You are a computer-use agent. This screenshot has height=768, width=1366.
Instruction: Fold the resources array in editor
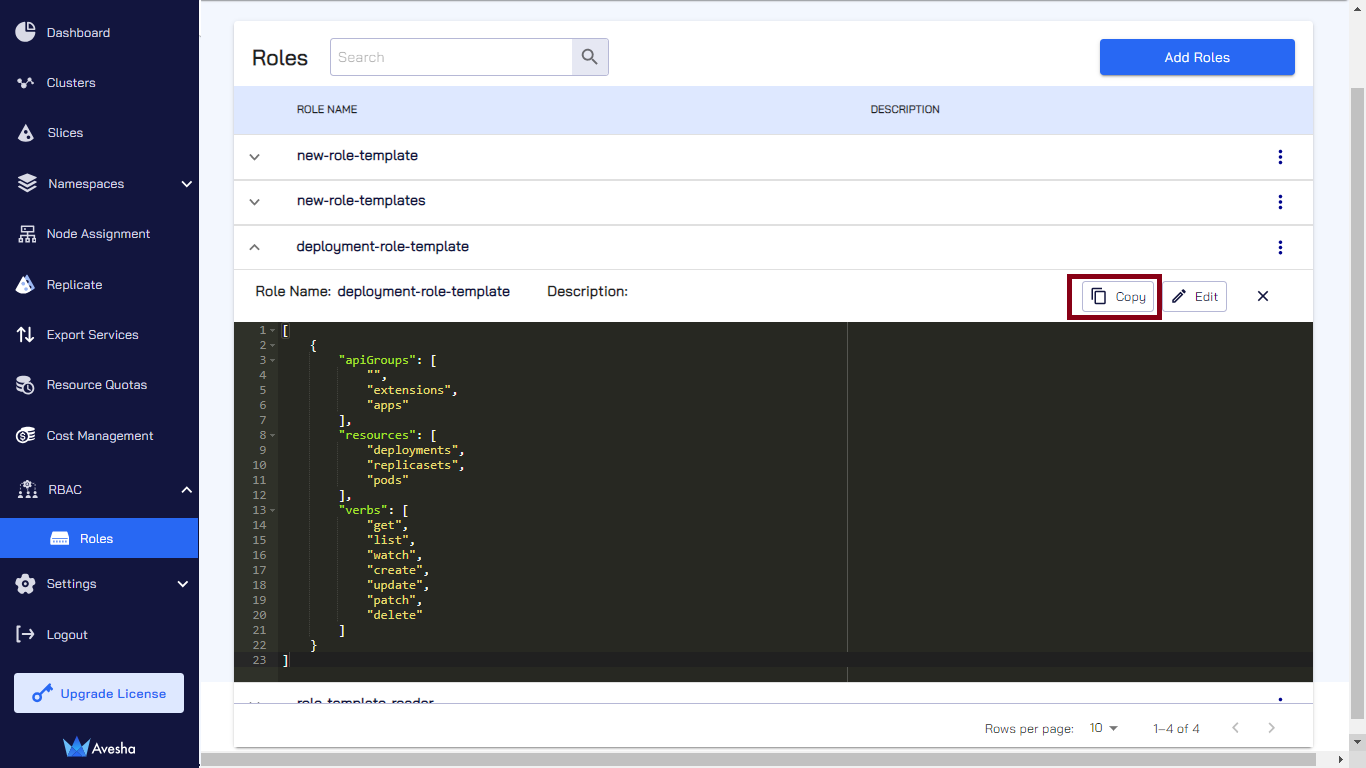pyautogui.click(x=273, y=435)
